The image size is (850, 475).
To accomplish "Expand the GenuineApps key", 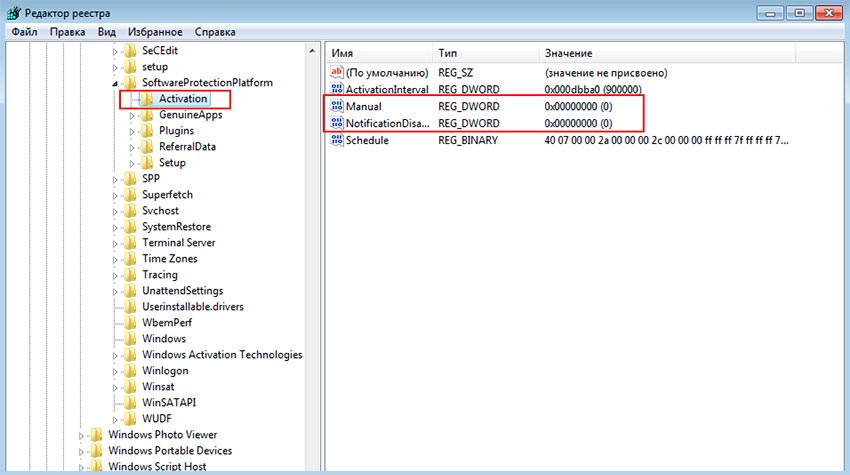I will [x=132, y=115].
